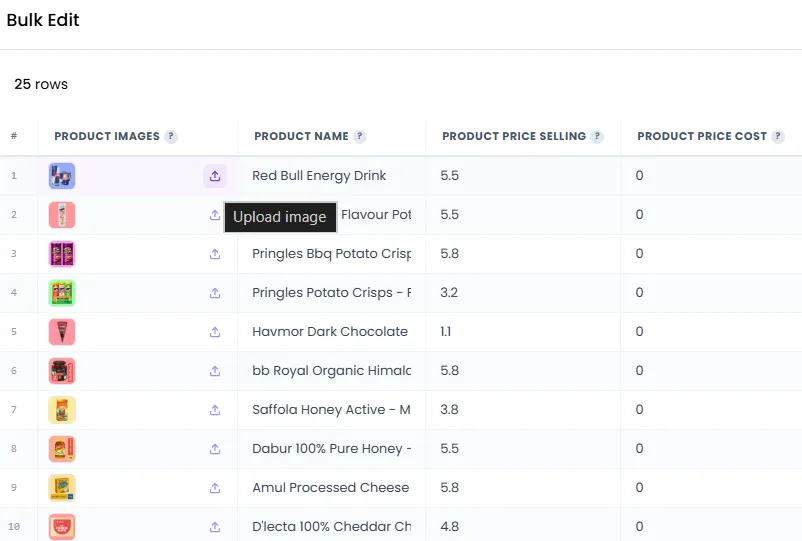This screenshot has height=541, width=802.
Task: Open help for Product Name column
Action: point(360,137)
